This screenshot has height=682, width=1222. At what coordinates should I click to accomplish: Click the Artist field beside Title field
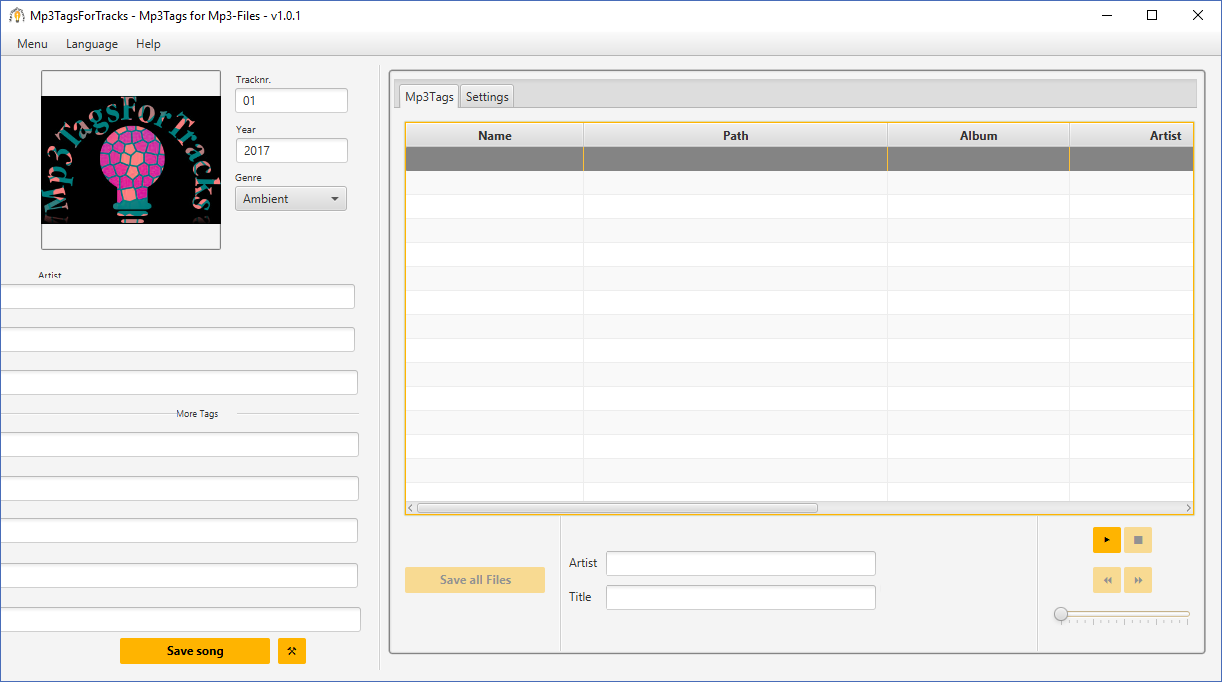pos(741,563)
